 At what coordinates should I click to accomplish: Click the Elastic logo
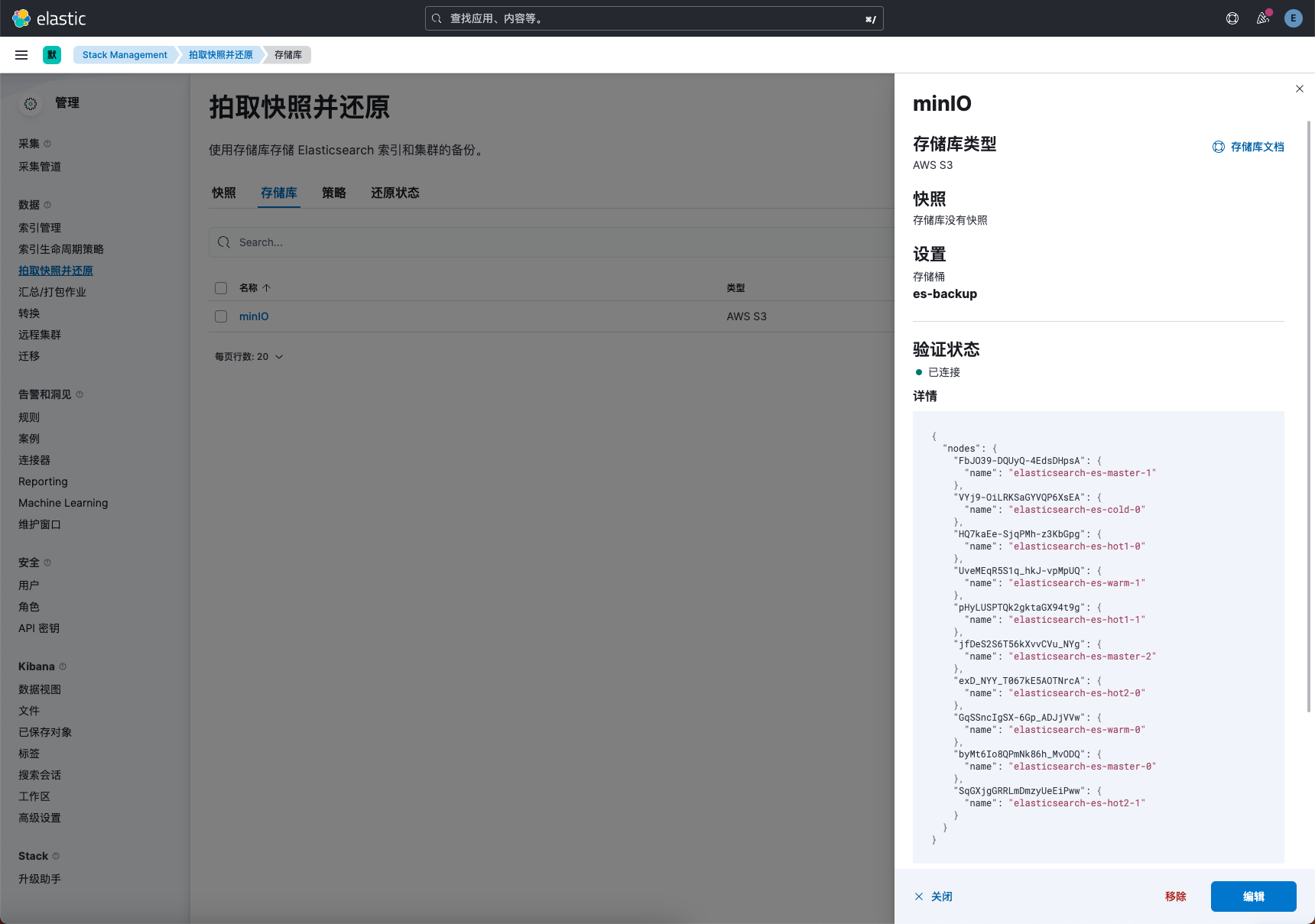(49, 18)
